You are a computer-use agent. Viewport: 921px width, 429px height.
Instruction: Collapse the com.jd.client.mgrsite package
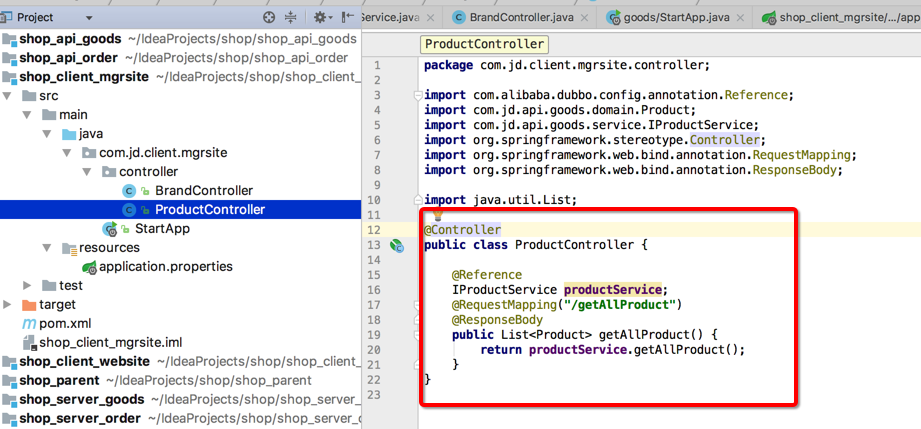click(x=68, y=153)
